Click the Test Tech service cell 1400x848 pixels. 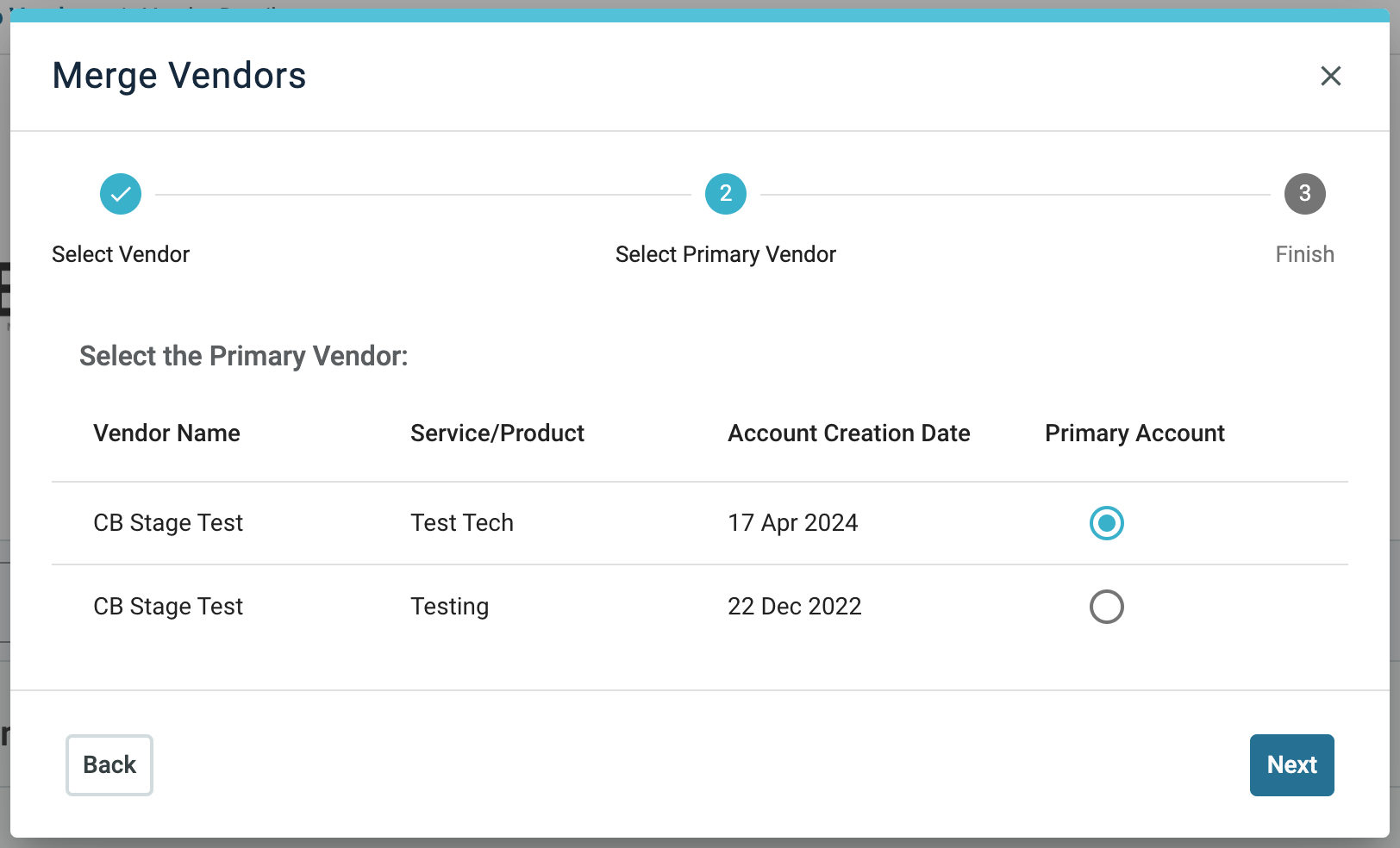click(x=462, y=523)
